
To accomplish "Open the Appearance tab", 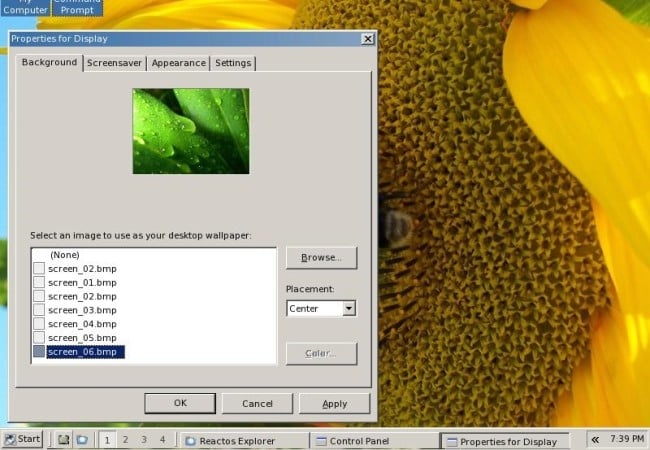I will [x=179, y=63].
